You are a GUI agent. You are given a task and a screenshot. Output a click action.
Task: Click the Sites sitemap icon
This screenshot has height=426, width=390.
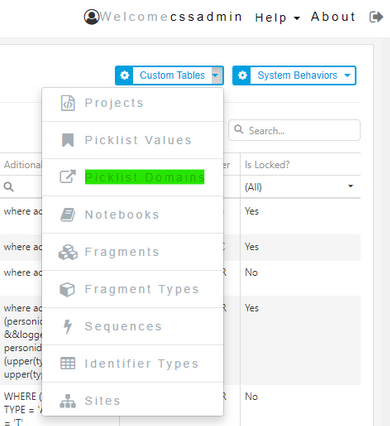coord(68,401)
